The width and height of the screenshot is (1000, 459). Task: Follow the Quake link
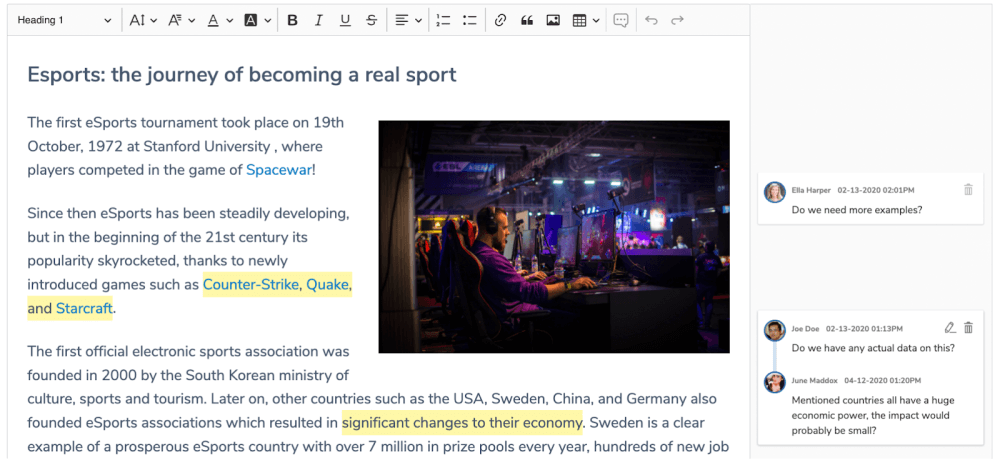pyautogui.click(x=327, y=285)
